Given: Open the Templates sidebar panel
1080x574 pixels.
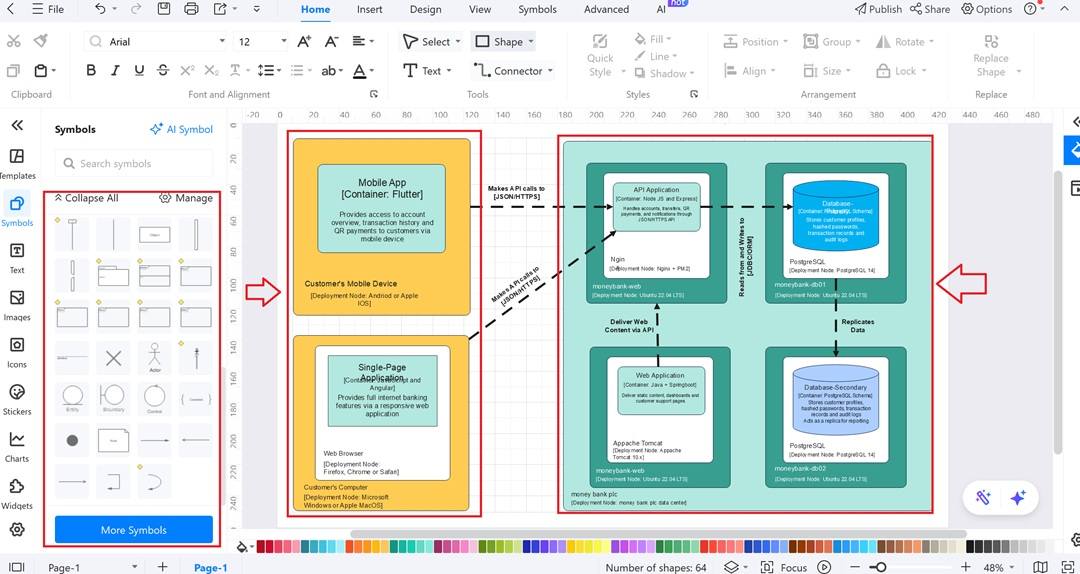Looking at the screenshot, I should [17, 163].
